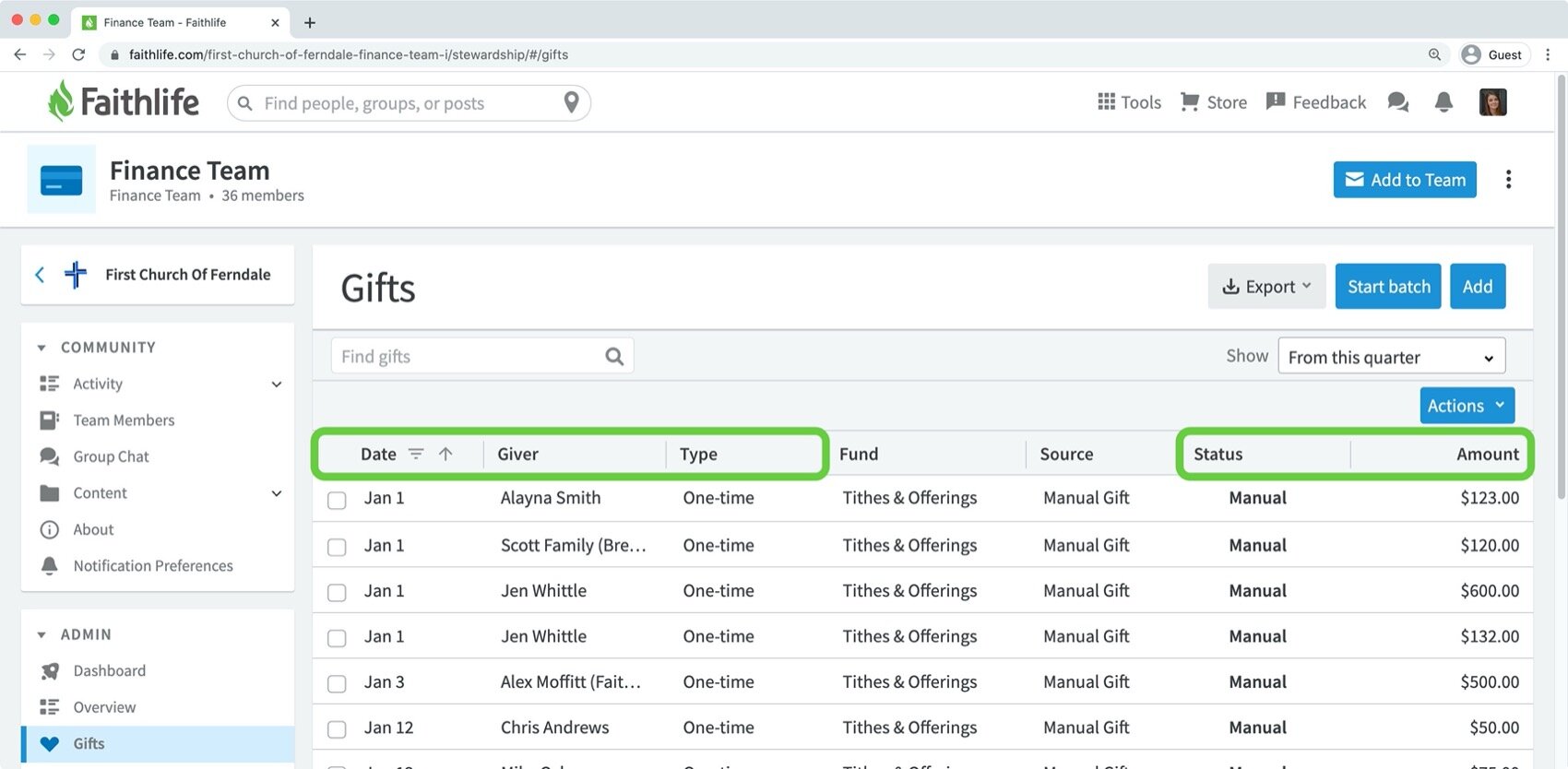Go back in browser history
Viewport: 1568px width, 769px height.
tap(19, 54)
